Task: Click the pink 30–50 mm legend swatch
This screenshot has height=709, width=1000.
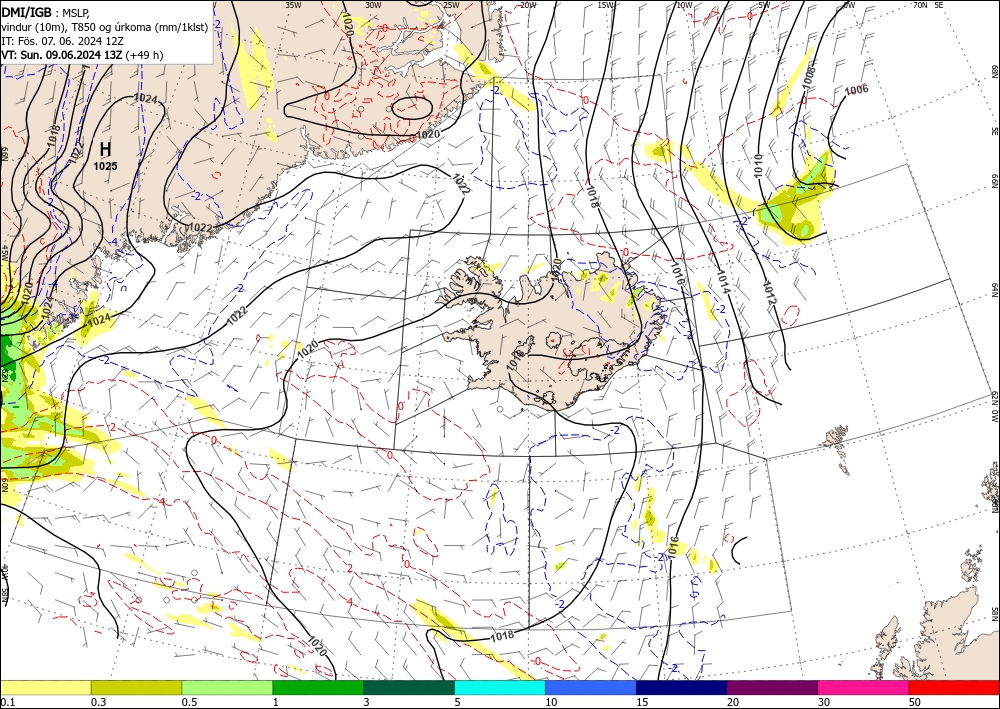Action: (863, 687)
